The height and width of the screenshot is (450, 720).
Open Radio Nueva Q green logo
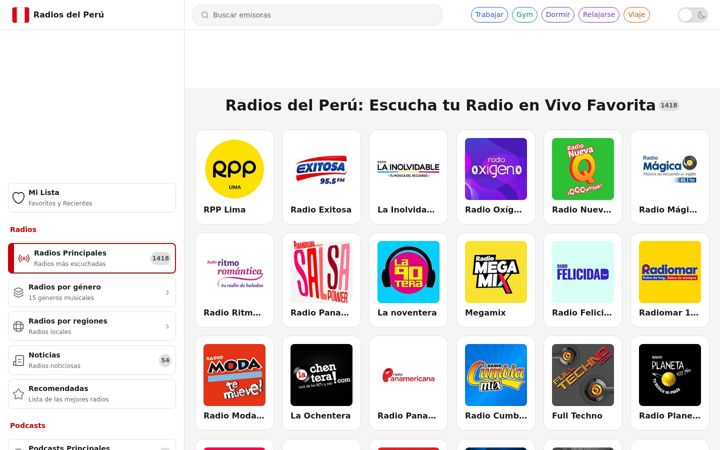[583, 169]
